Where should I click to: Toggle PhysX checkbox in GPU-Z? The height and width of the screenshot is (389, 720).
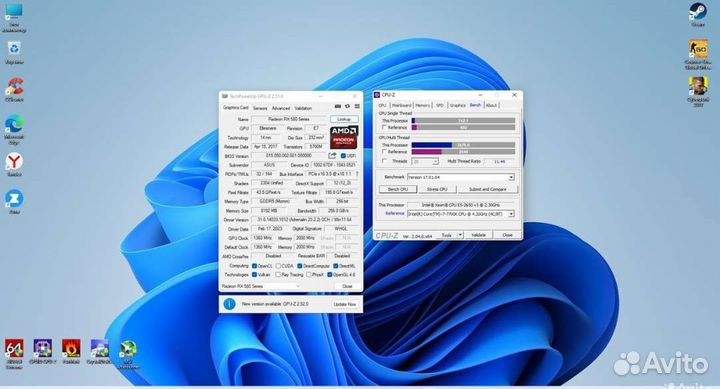[309, 275]
